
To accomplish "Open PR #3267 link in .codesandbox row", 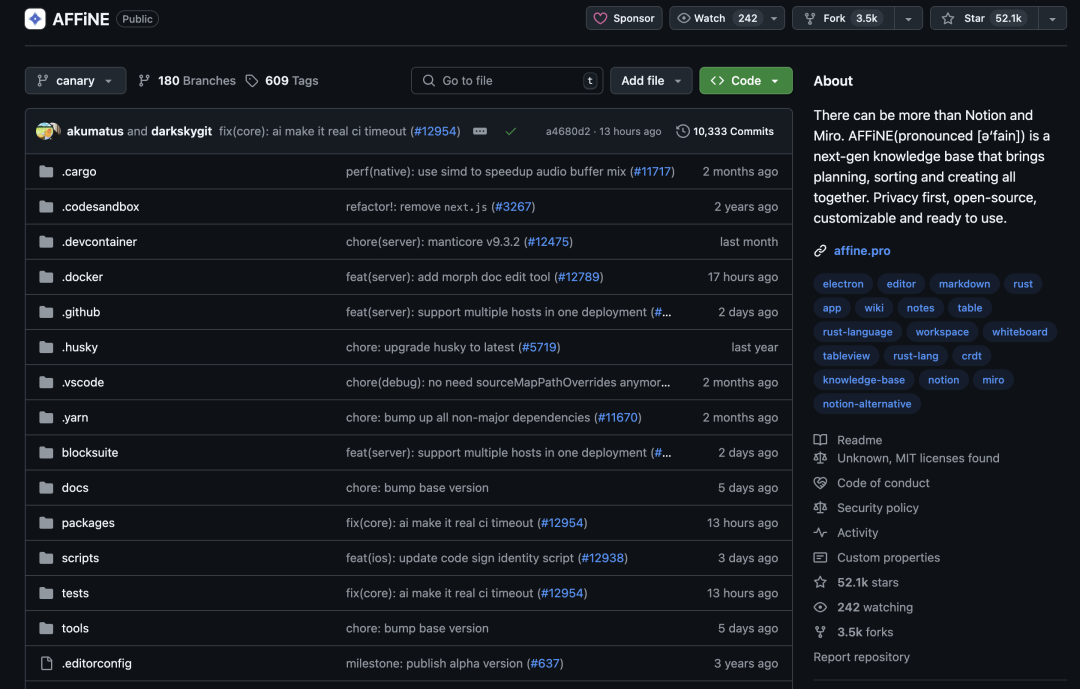I will coord(513,207).
